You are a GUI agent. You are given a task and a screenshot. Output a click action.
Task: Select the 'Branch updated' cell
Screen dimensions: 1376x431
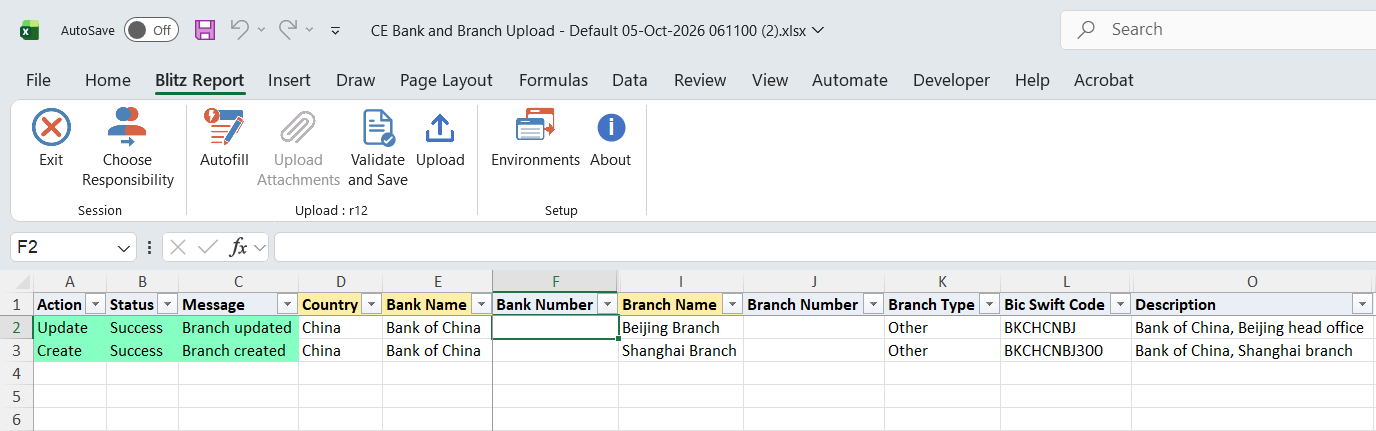click(238, 327)
